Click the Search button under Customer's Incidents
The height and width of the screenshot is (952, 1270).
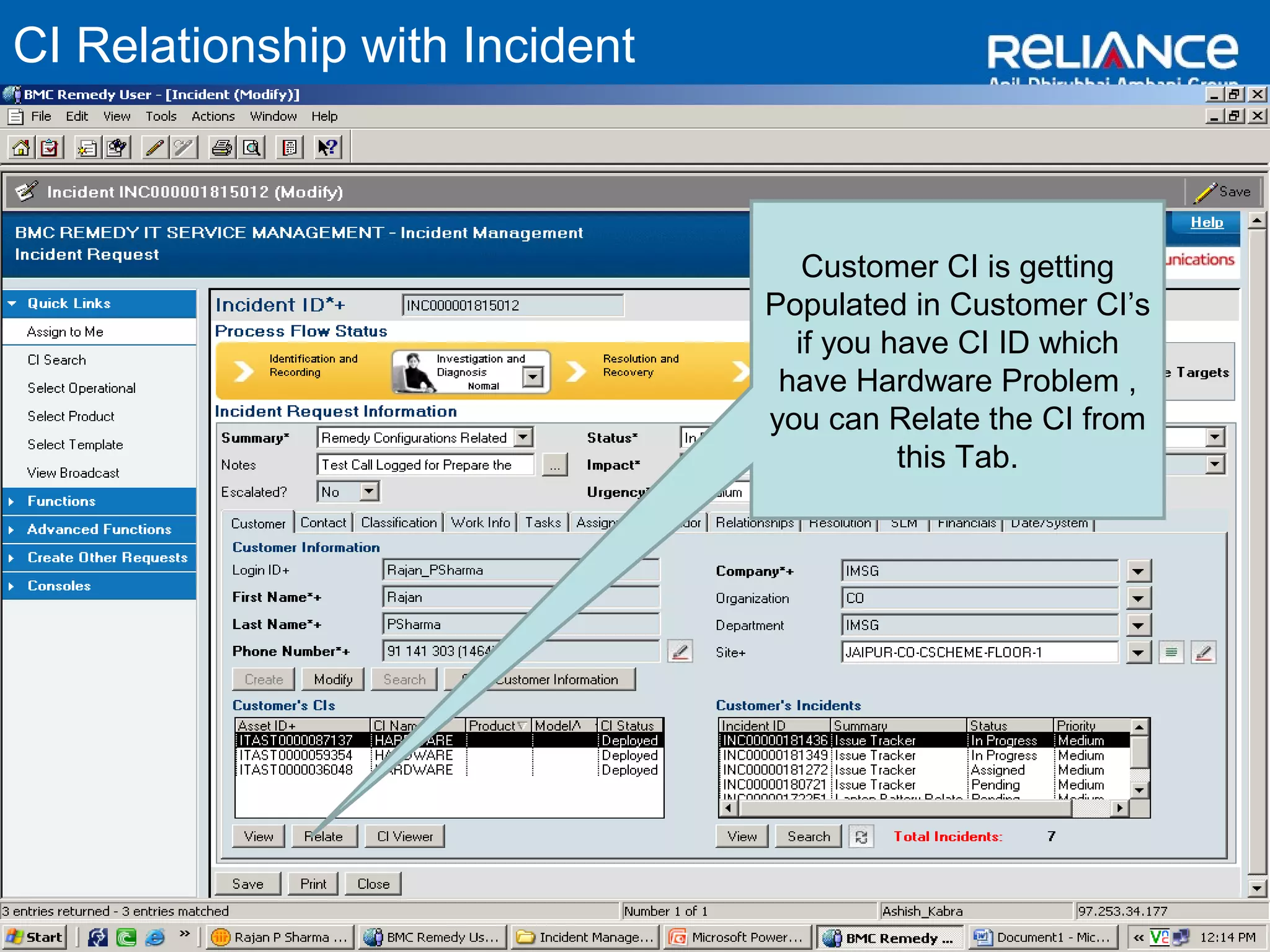pyautogui.click(x=809, y=837)
